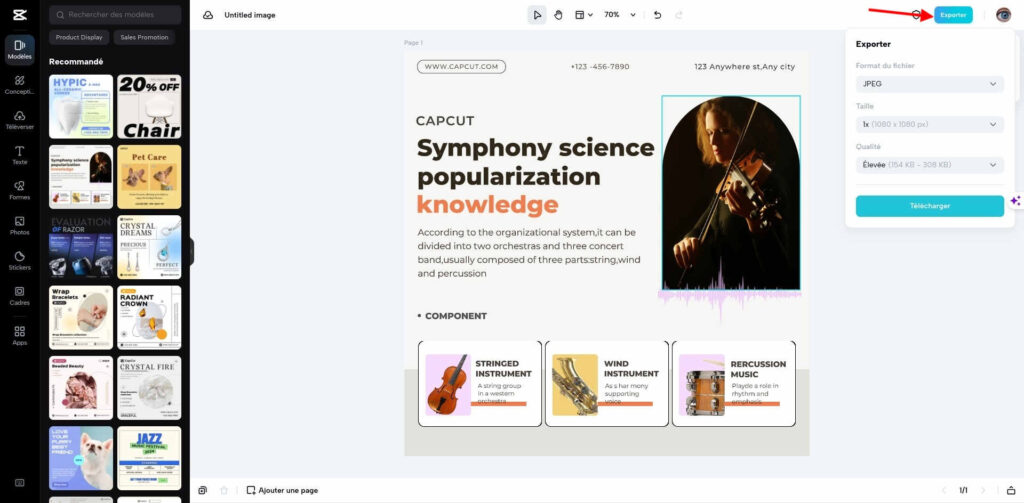Select the Texte tool in sidebar

20,155
